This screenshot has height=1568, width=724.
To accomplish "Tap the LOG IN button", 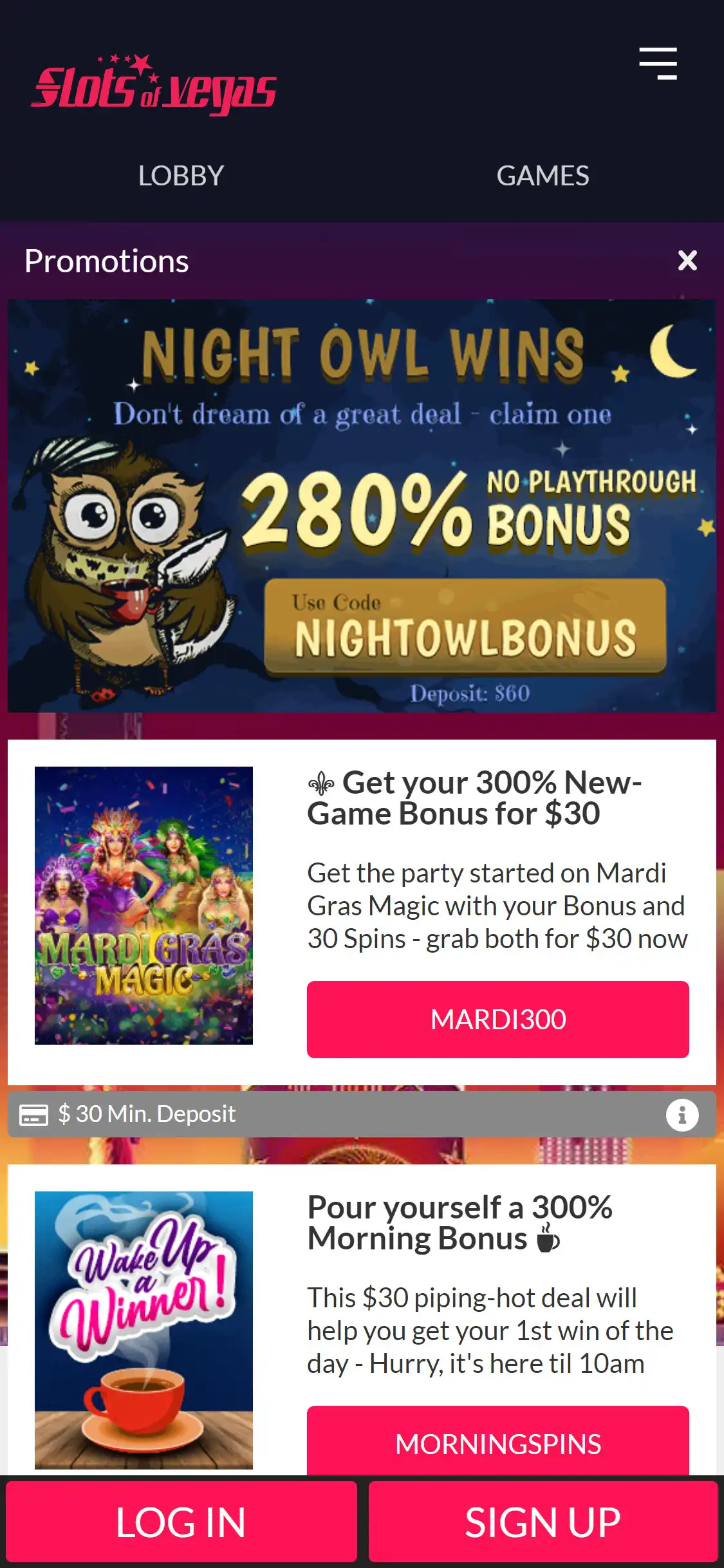I will [181, 1522].
